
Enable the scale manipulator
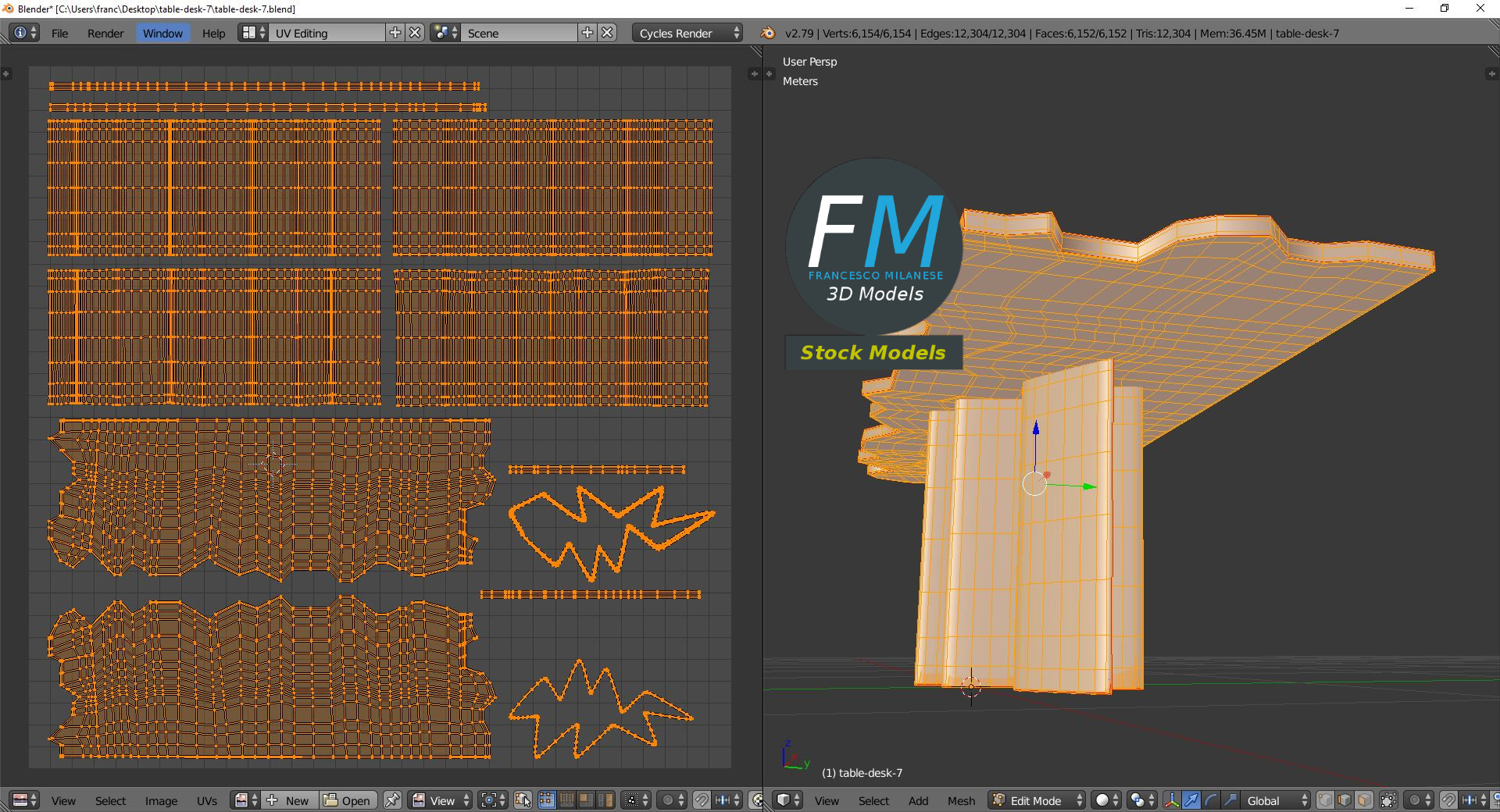coord(1230,800)
